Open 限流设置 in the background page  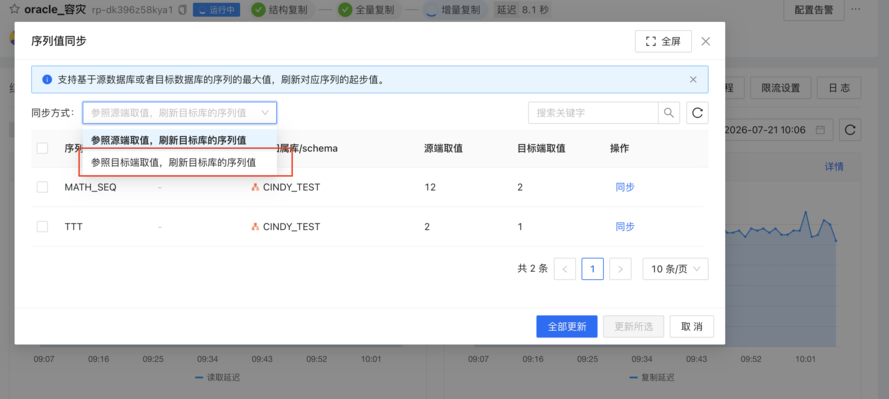[x=780, y=88]
